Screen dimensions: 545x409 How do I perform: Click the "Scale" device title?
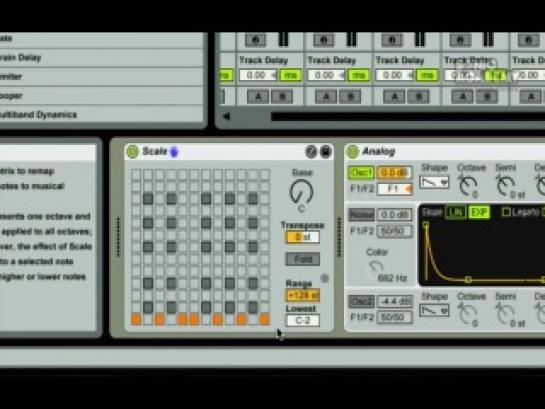155,152
